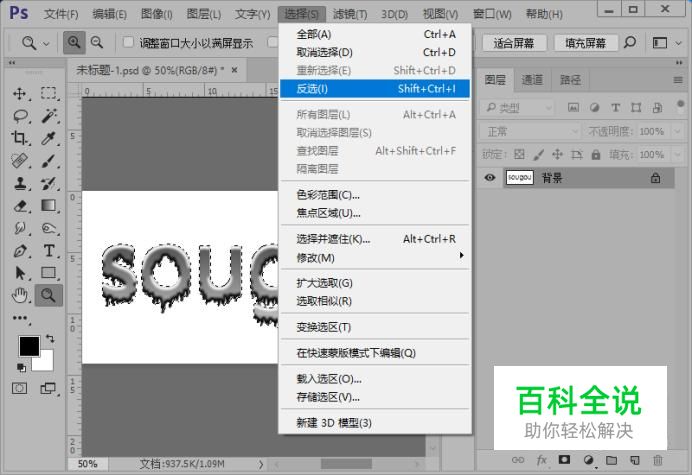Select the Hand tool
This screenshot has width=692, height=475.
(19, 295)
